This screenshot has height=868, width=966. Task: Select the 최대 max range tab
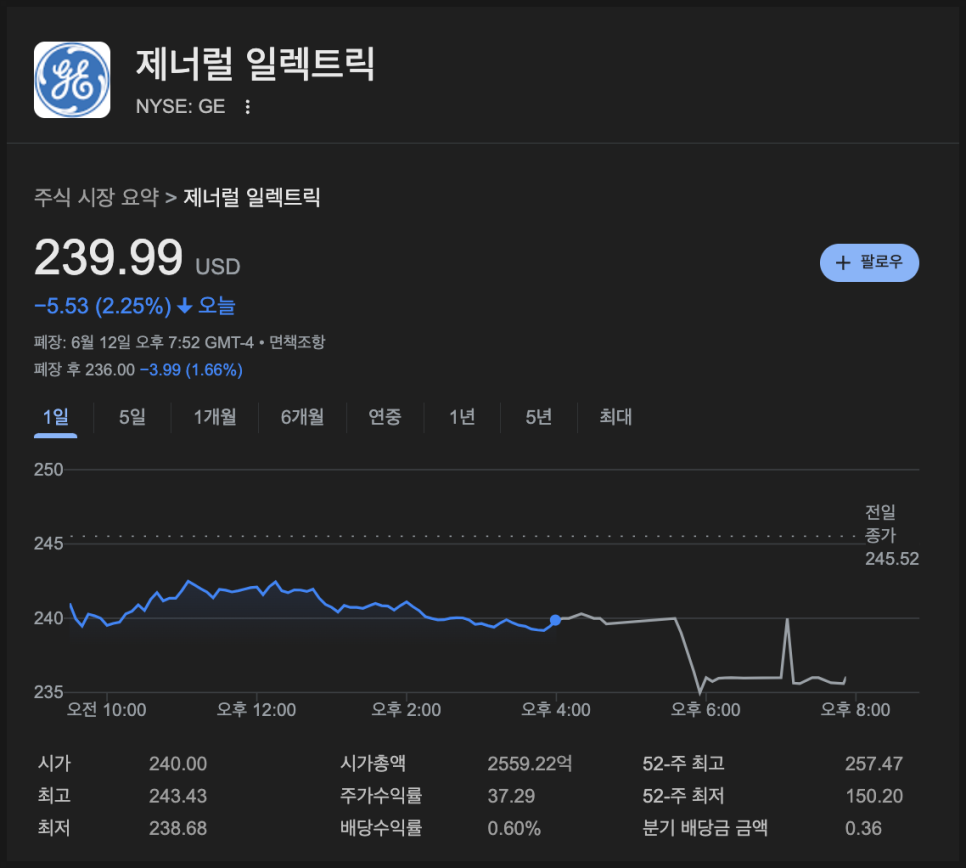tap(615, 417)
